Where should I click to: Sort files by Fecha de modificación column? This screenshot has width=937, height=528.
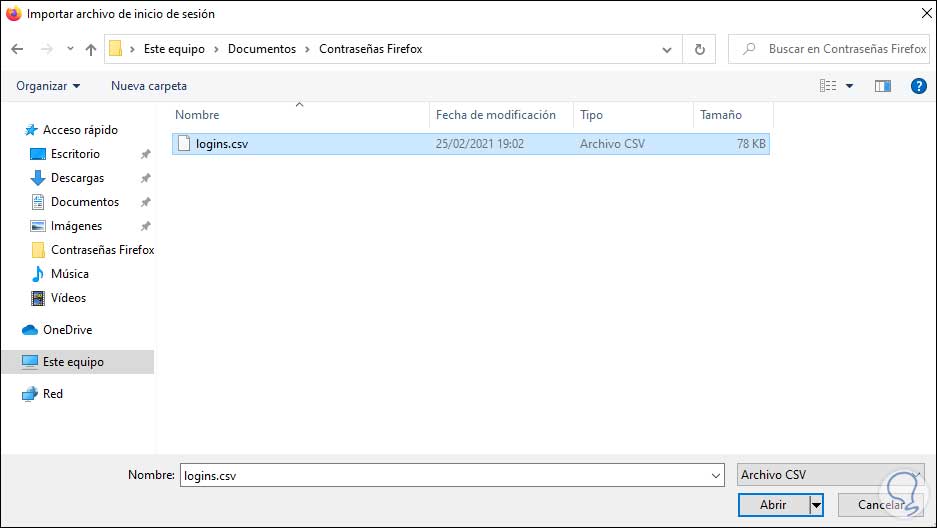pos(496,115)
